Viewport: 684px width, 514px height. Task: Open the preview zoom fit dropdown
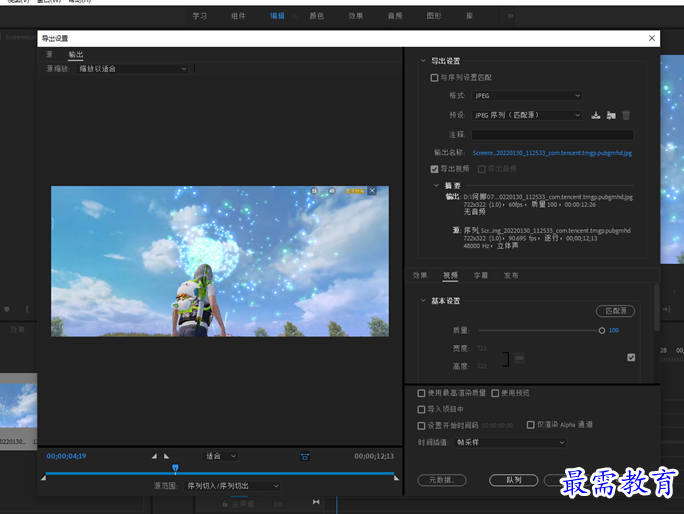click(220, 456)
